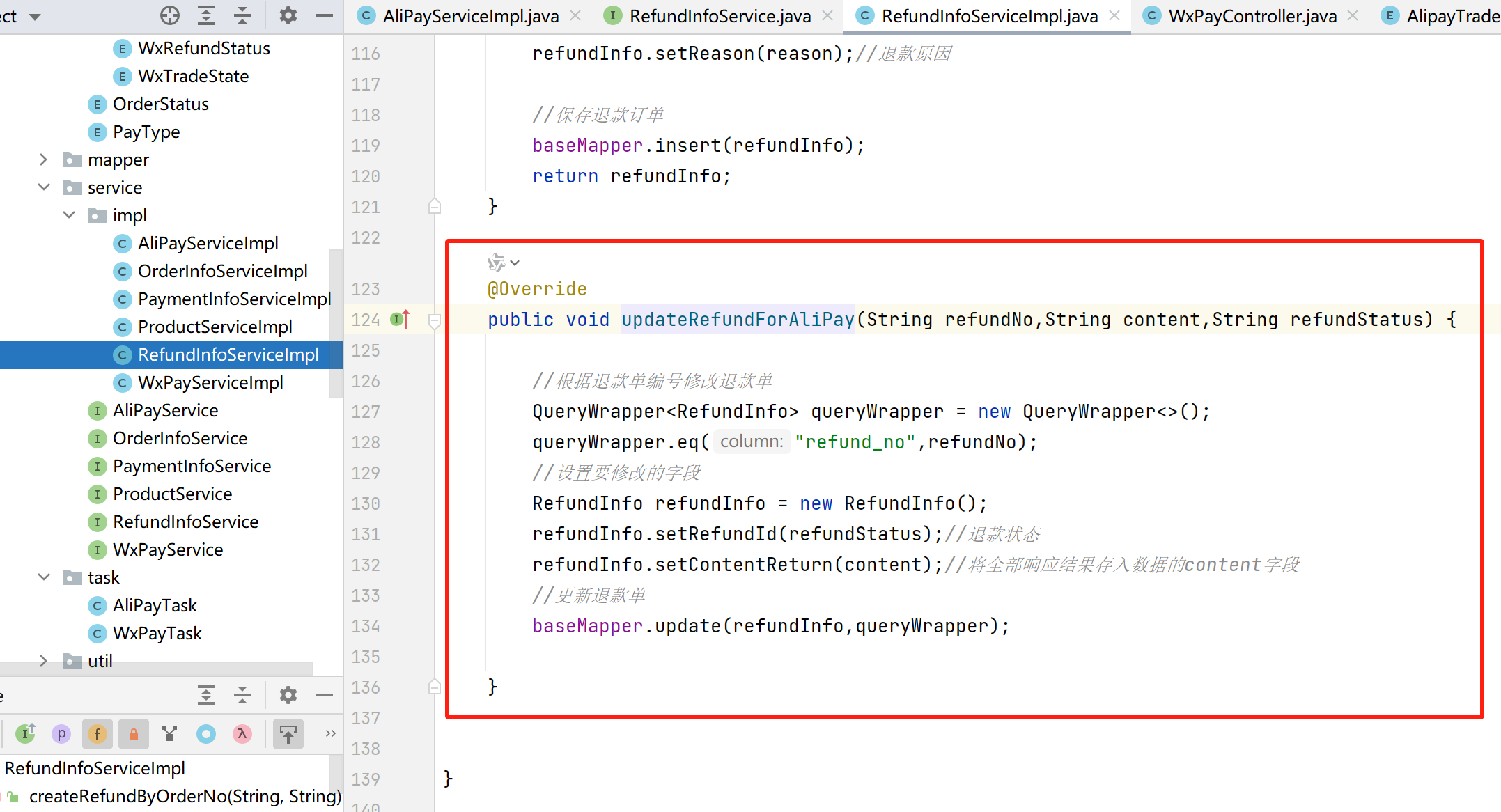Click the code author inlay icon above @Override

(x=497, y=263)
